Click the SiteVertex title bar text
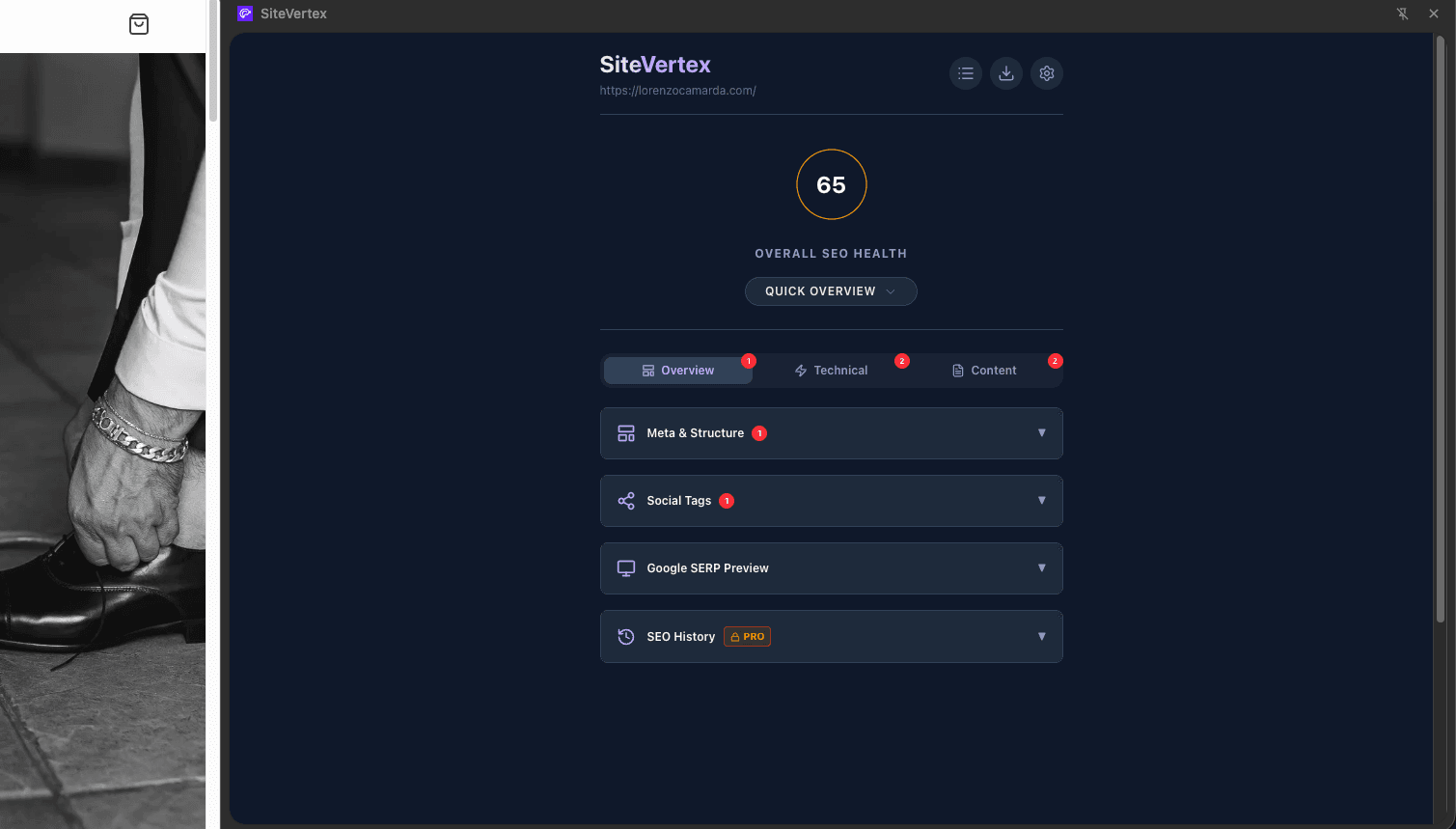The height and width of the screenshot is (829, 1456). coord(293,14)
